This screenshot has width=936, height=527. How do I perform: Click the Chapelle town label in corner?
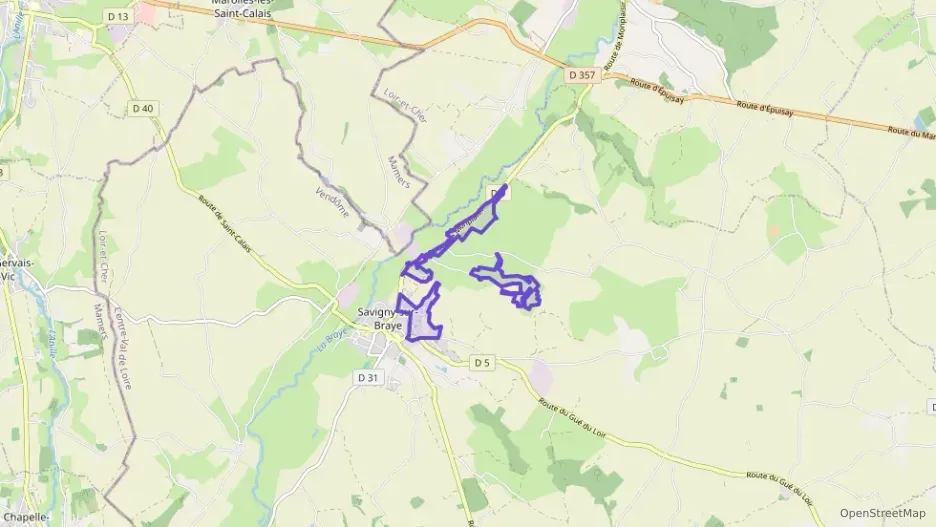click(25, 517)
